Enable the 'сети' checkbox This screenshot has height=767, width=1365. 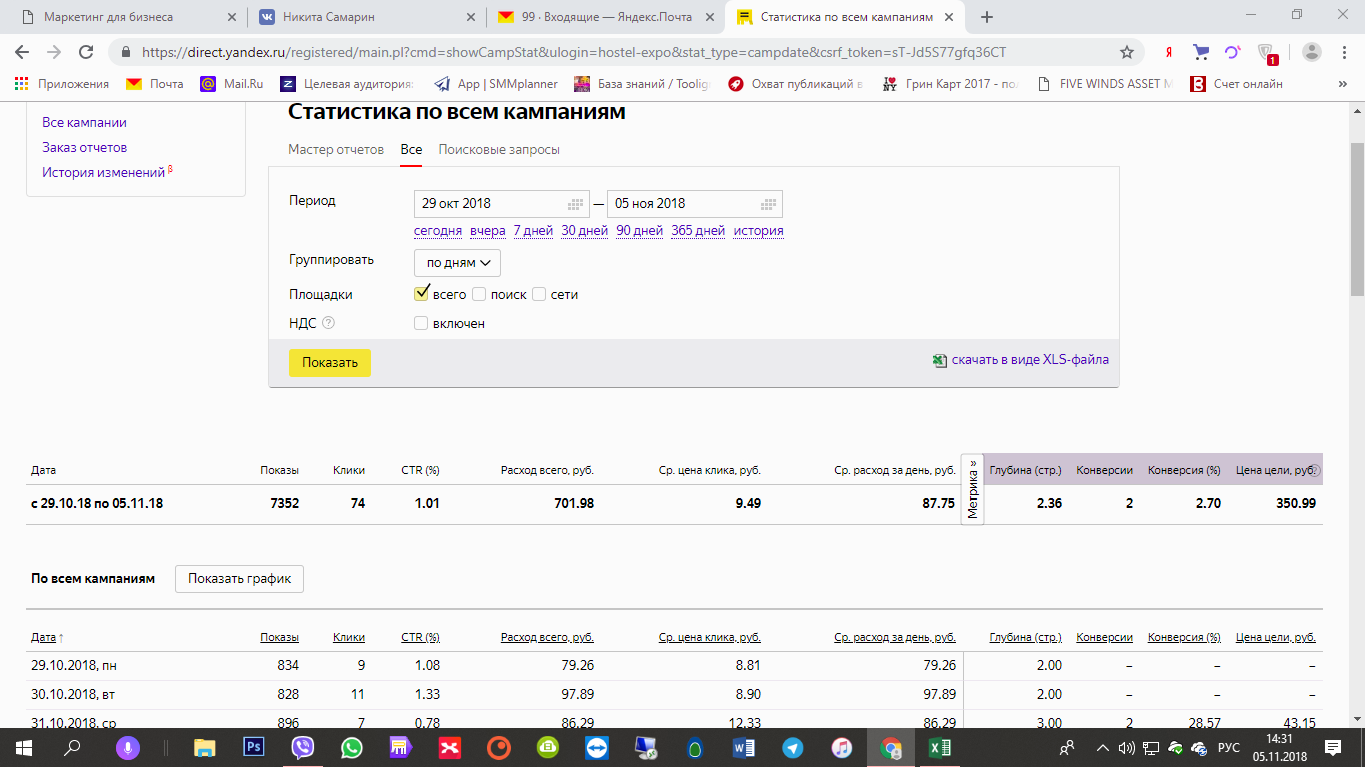pos(539,295)
